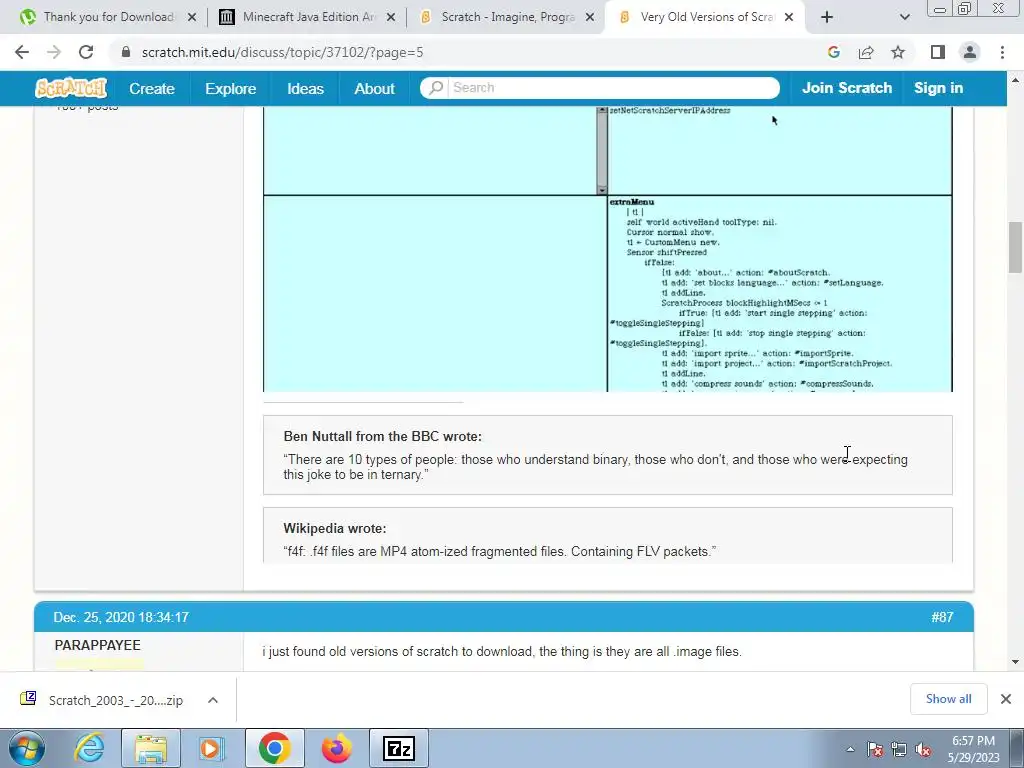
Task: Go back to the previous page
Action: tap(22, 52)
